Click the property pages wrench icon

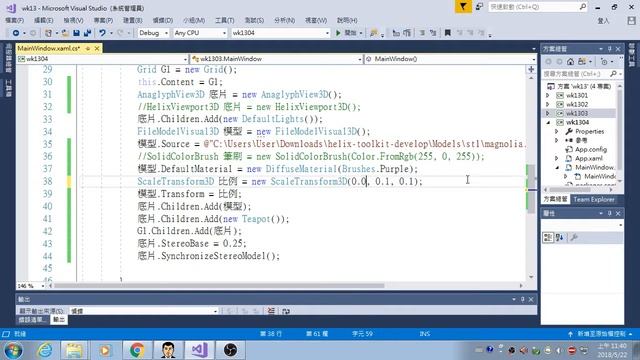[574, 237]
